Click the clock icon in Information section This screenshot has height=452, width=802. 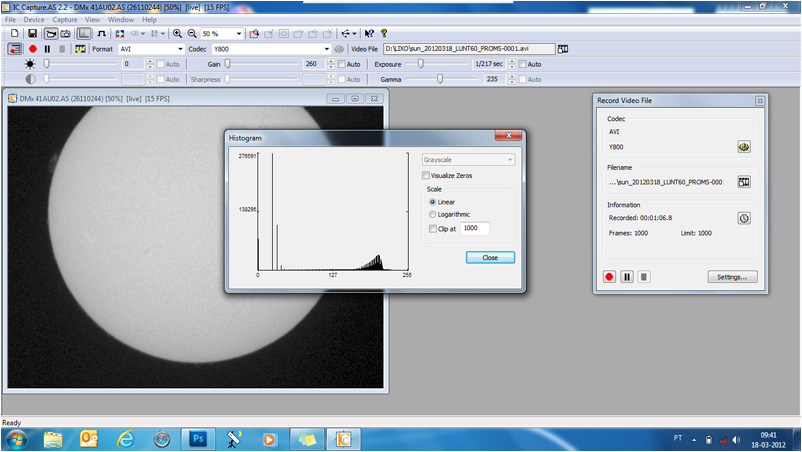coord(744,218)
